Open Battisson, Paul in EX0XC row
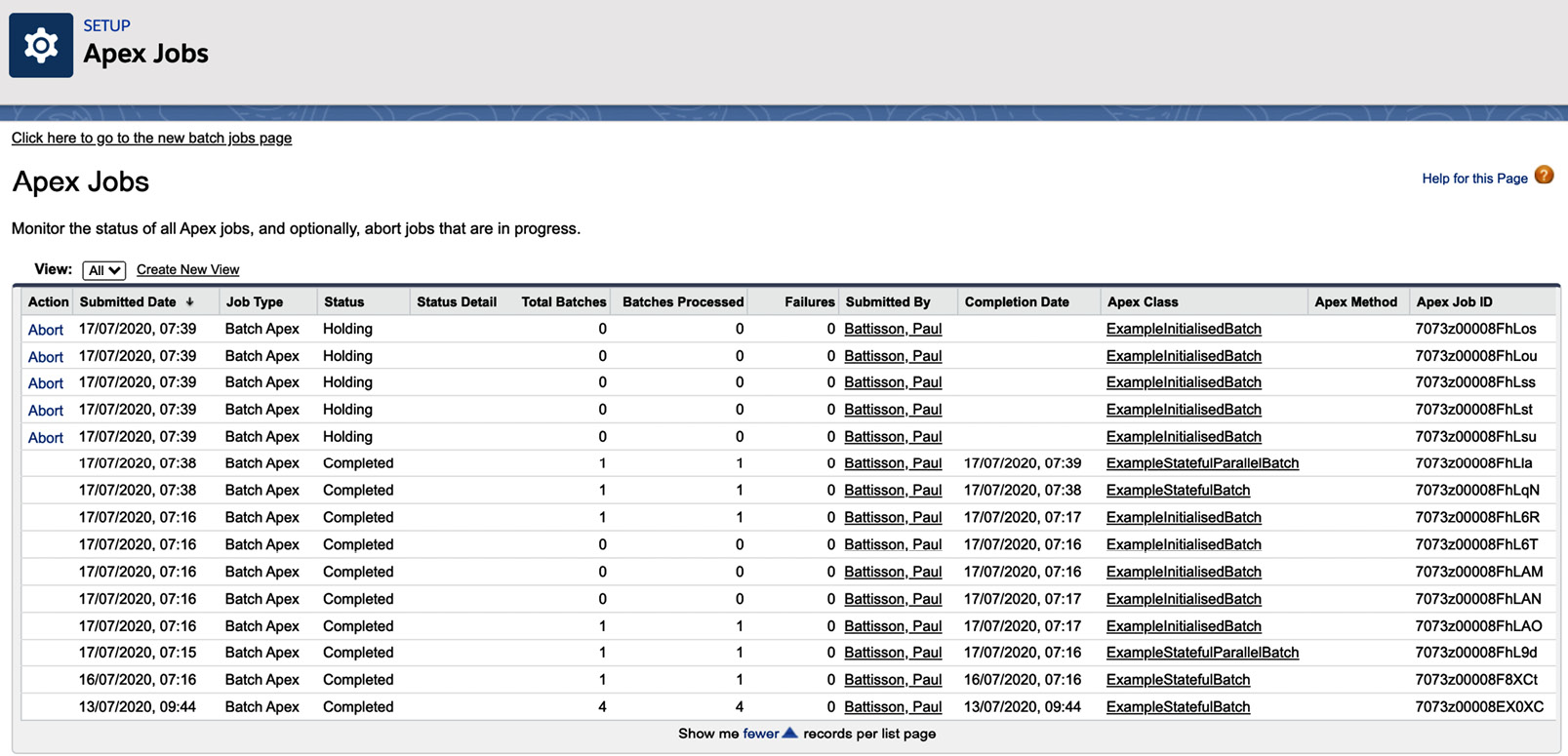The width and height of the screenshot is (1568, 756). coord(893,707)
